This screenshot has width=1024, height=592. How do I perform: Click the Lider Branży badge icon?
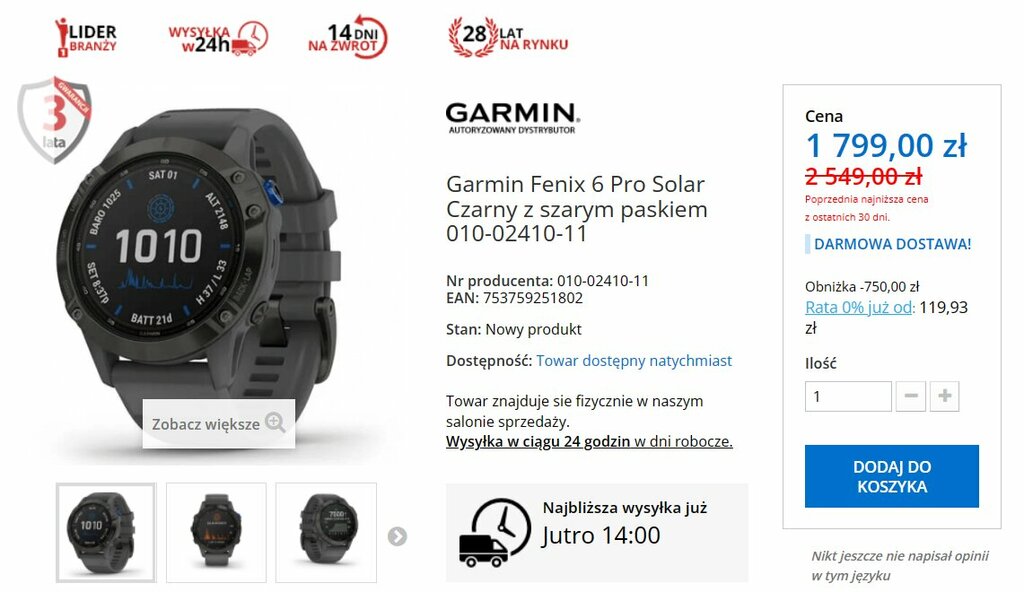(x=86, y=37)
